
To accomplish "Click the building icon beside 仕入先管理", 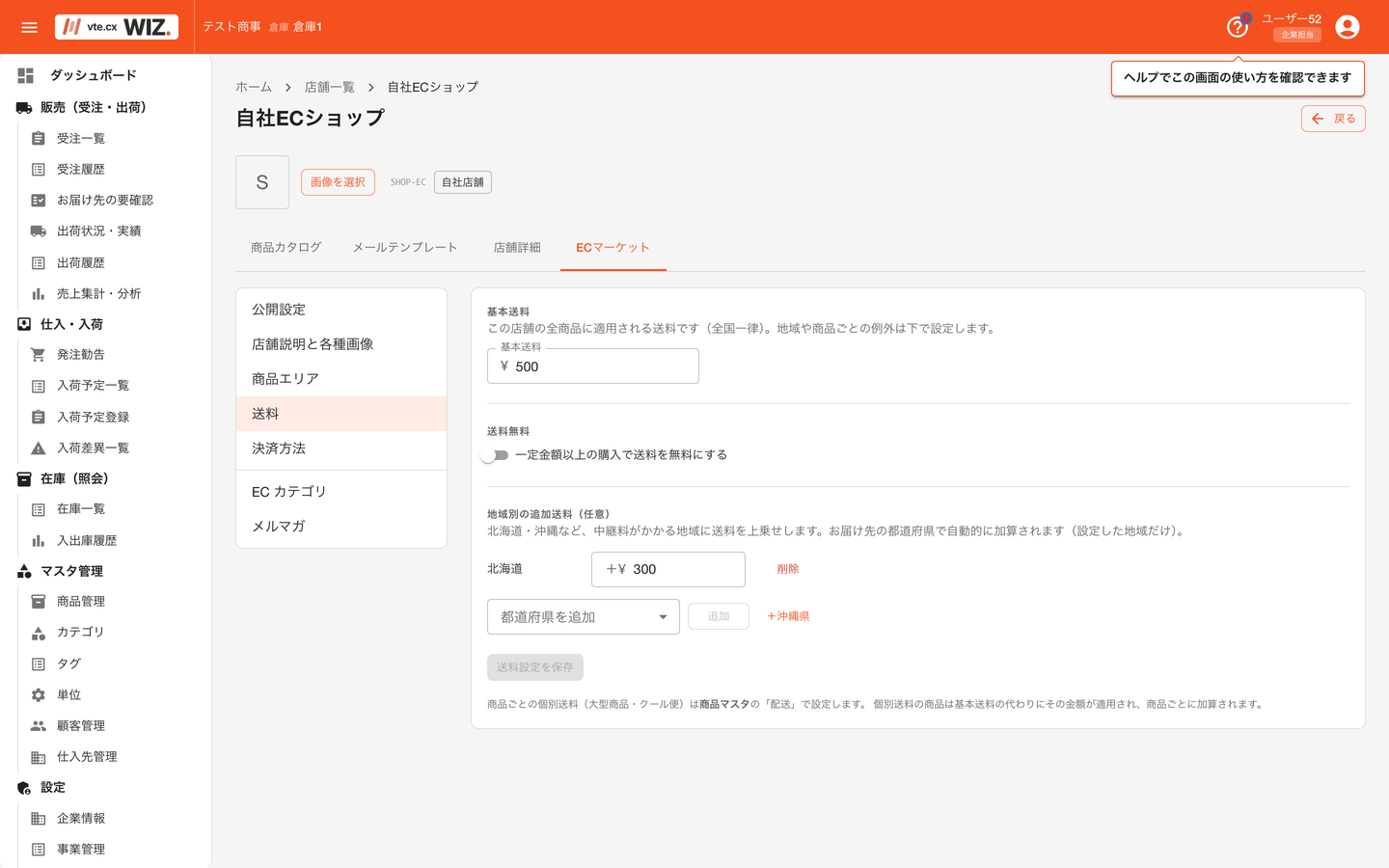I will [39, 757].
